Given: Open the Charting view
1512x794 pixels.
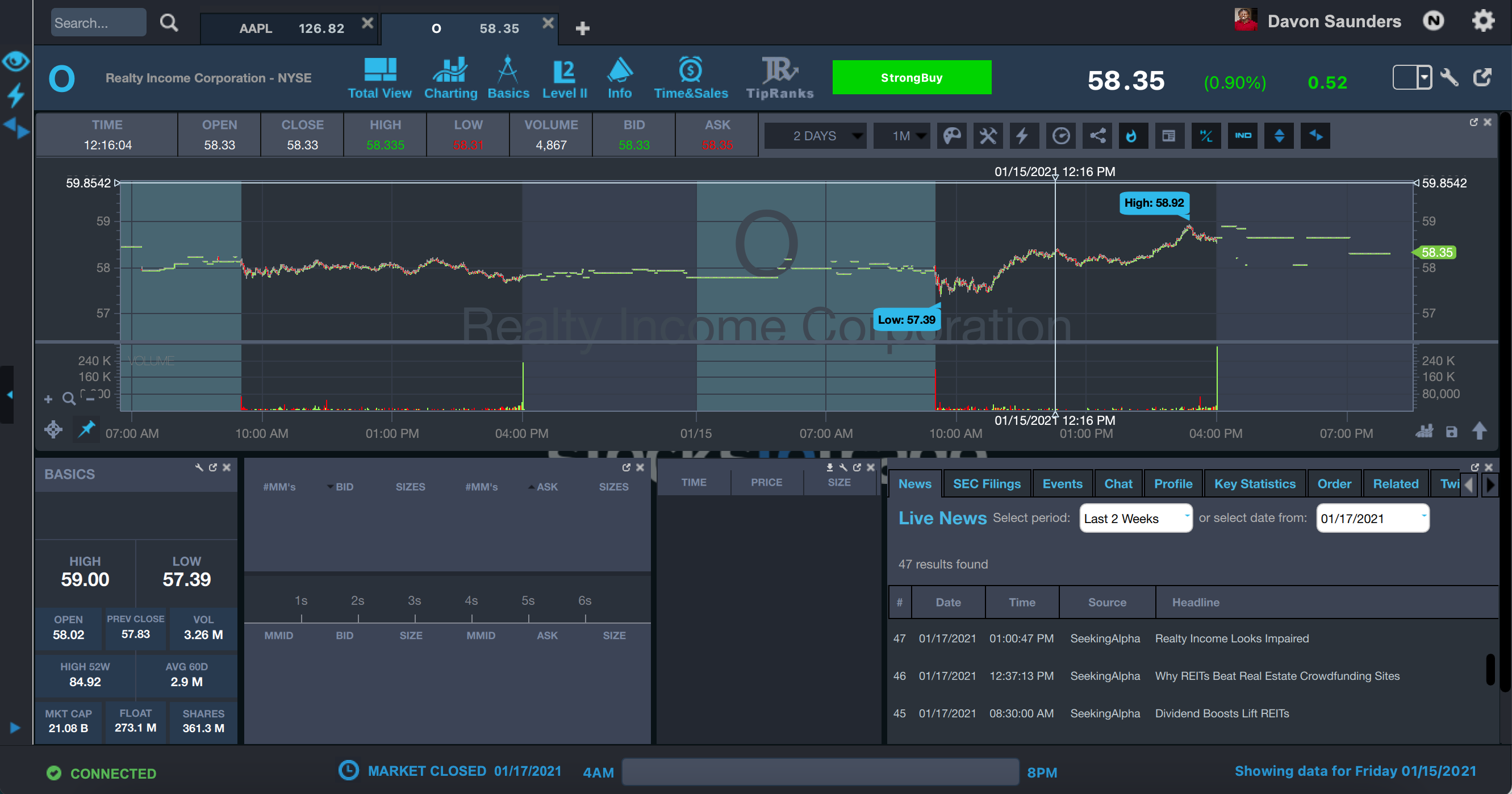Looking at the screenshot, I should [x=450, y=78].
